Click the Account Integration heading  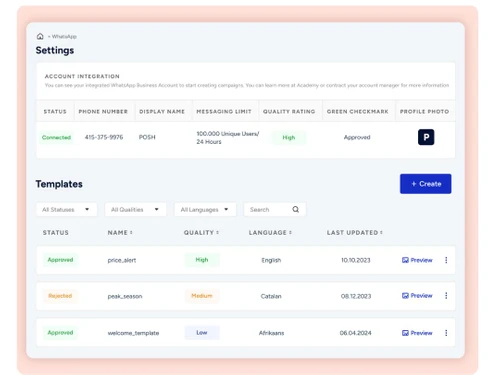click(82, 76)
